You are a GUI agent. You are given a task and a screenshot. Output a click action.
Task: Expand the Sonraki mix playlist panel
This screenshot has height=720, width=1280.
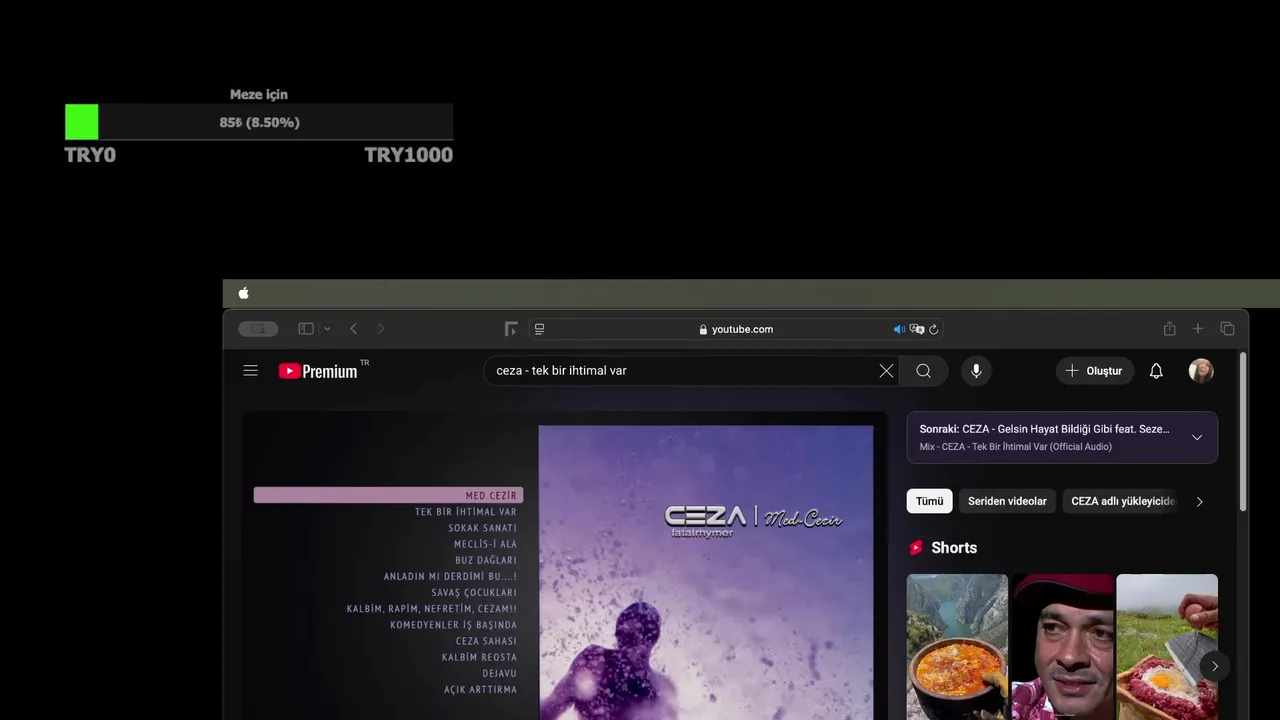1197,438
